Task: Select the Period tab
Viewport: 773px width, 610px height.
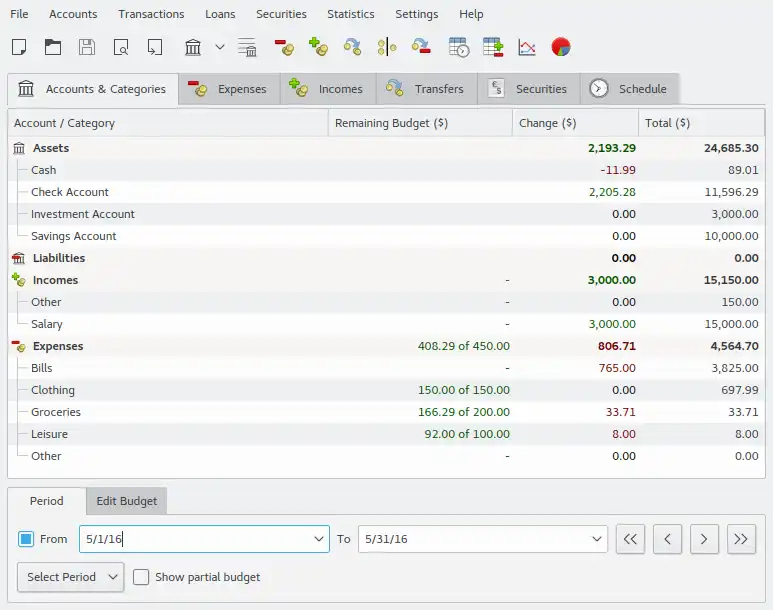Action: click(x=47, y=501)
